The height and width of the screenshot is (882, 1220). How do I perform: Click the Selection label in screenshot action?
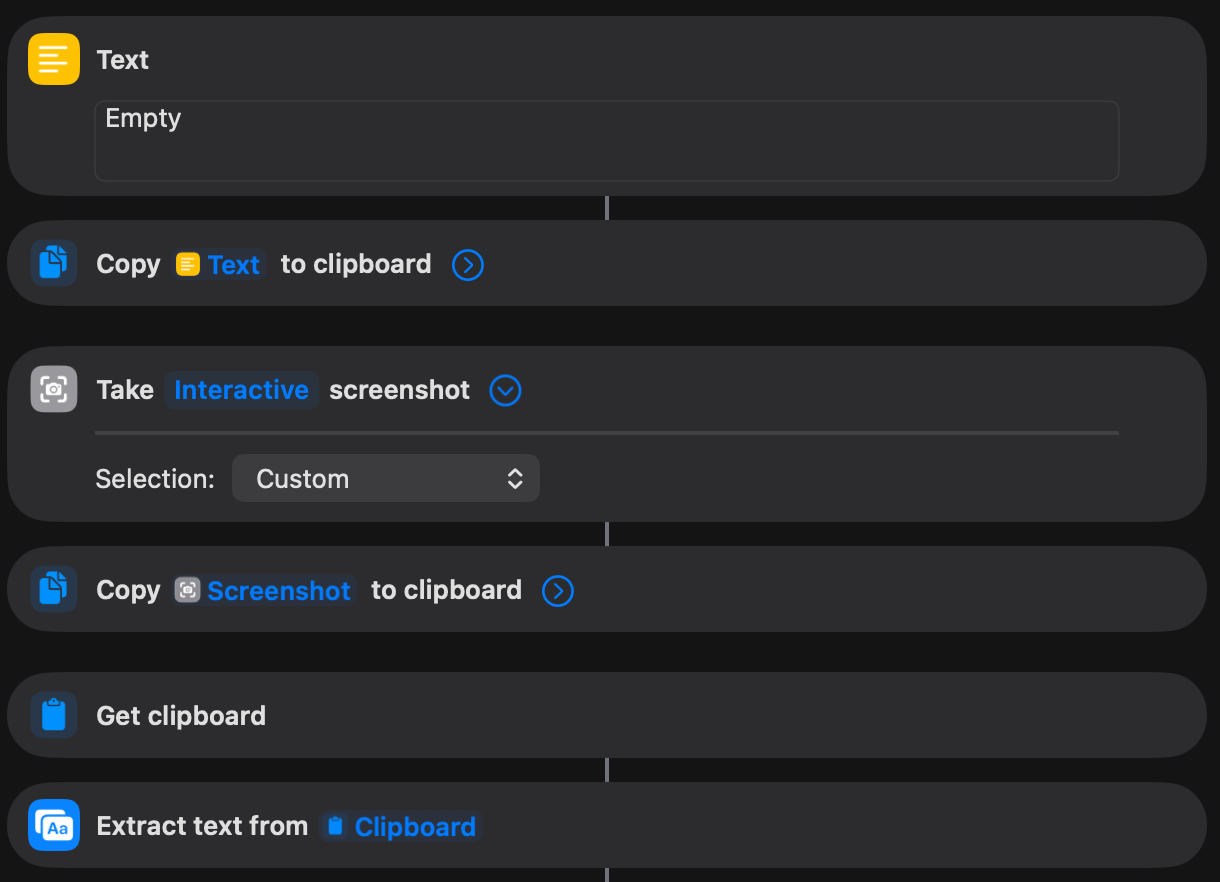click(x=155, y=479)
